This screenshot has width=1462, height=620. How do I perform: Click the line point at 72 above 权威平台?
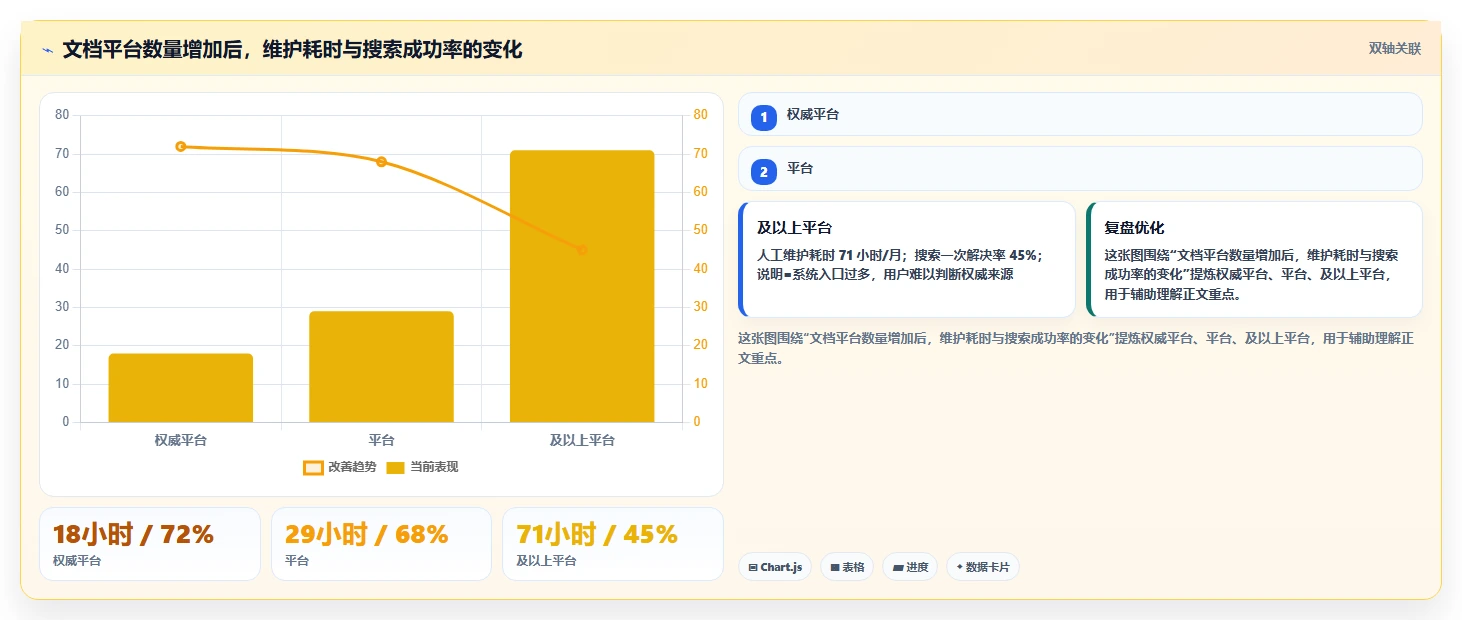(x=181, y=146)
